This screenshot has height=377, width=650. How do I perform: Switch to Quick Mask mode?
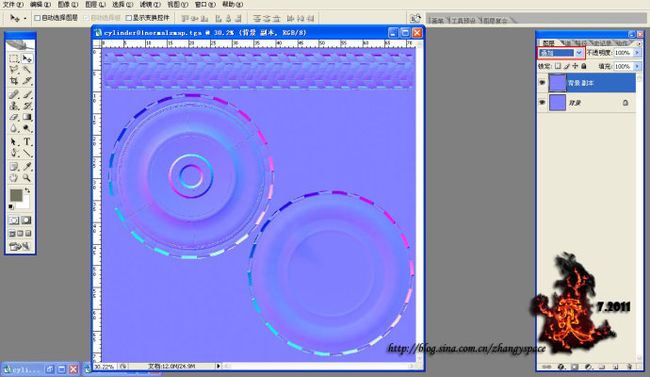tap(27, 220)
